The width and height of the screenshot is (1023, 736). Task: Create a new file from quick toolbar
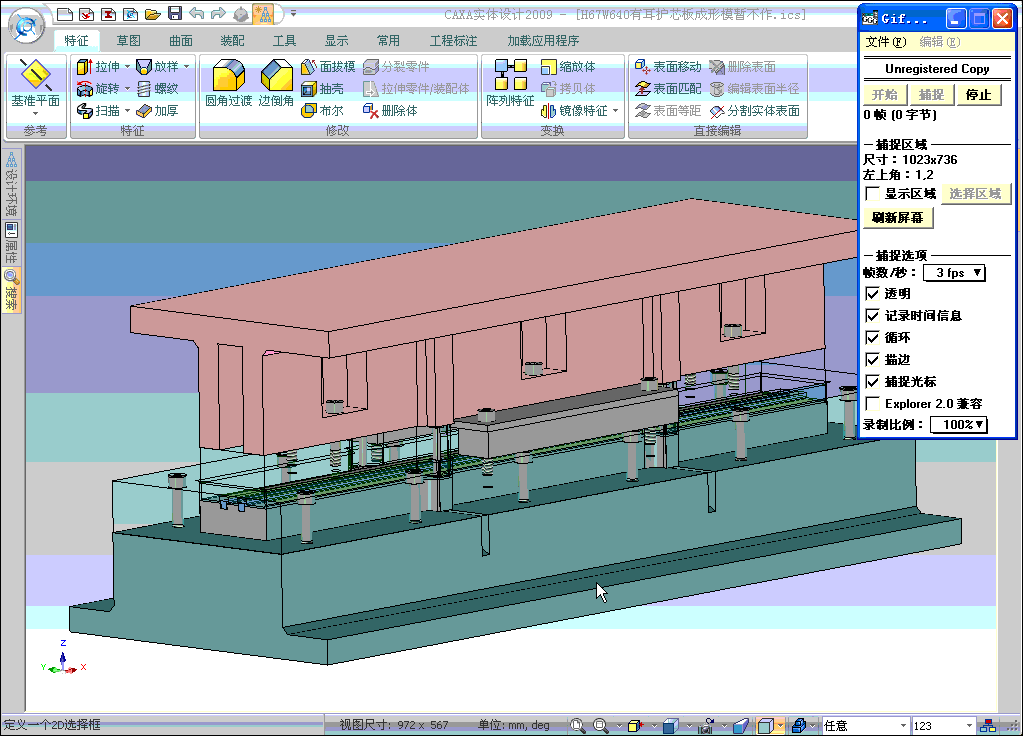[x=65, y=14]
